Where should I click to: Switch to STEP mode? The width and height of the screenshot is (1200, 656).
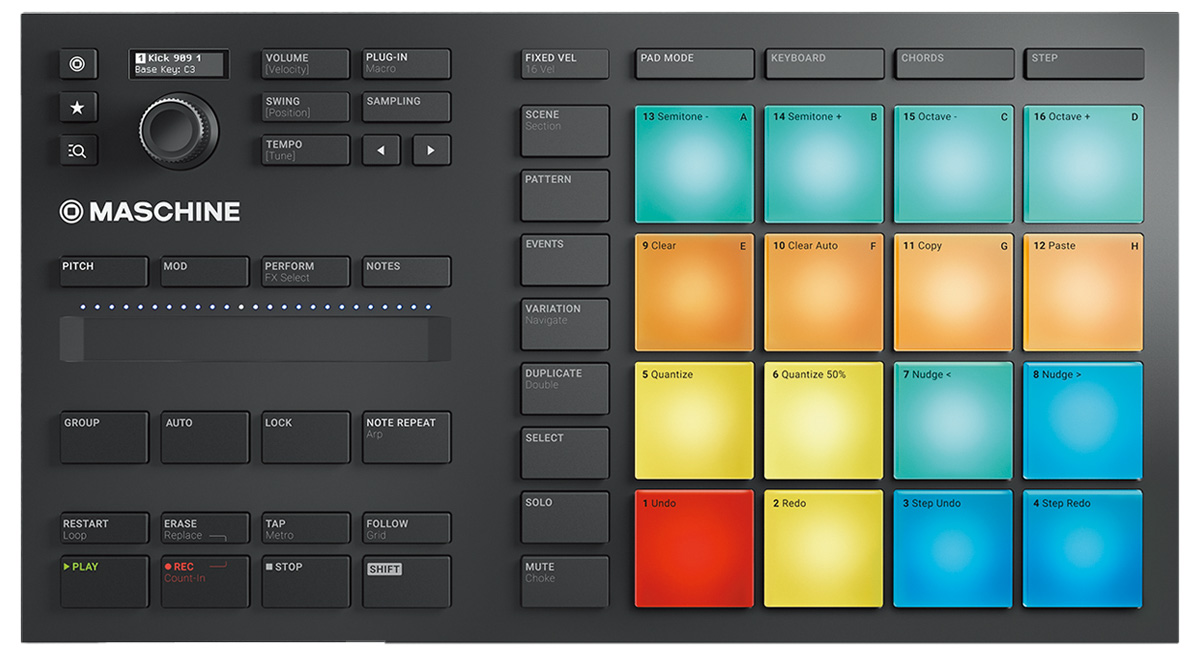[x=1084, y=64]
